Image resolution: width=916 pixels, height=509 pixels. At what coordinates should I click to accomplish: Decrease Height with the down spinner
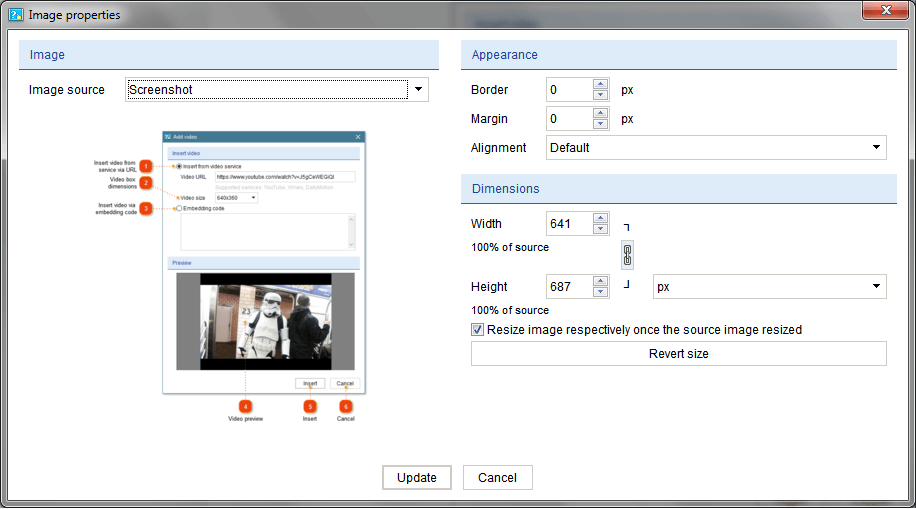tap(600, 293)
